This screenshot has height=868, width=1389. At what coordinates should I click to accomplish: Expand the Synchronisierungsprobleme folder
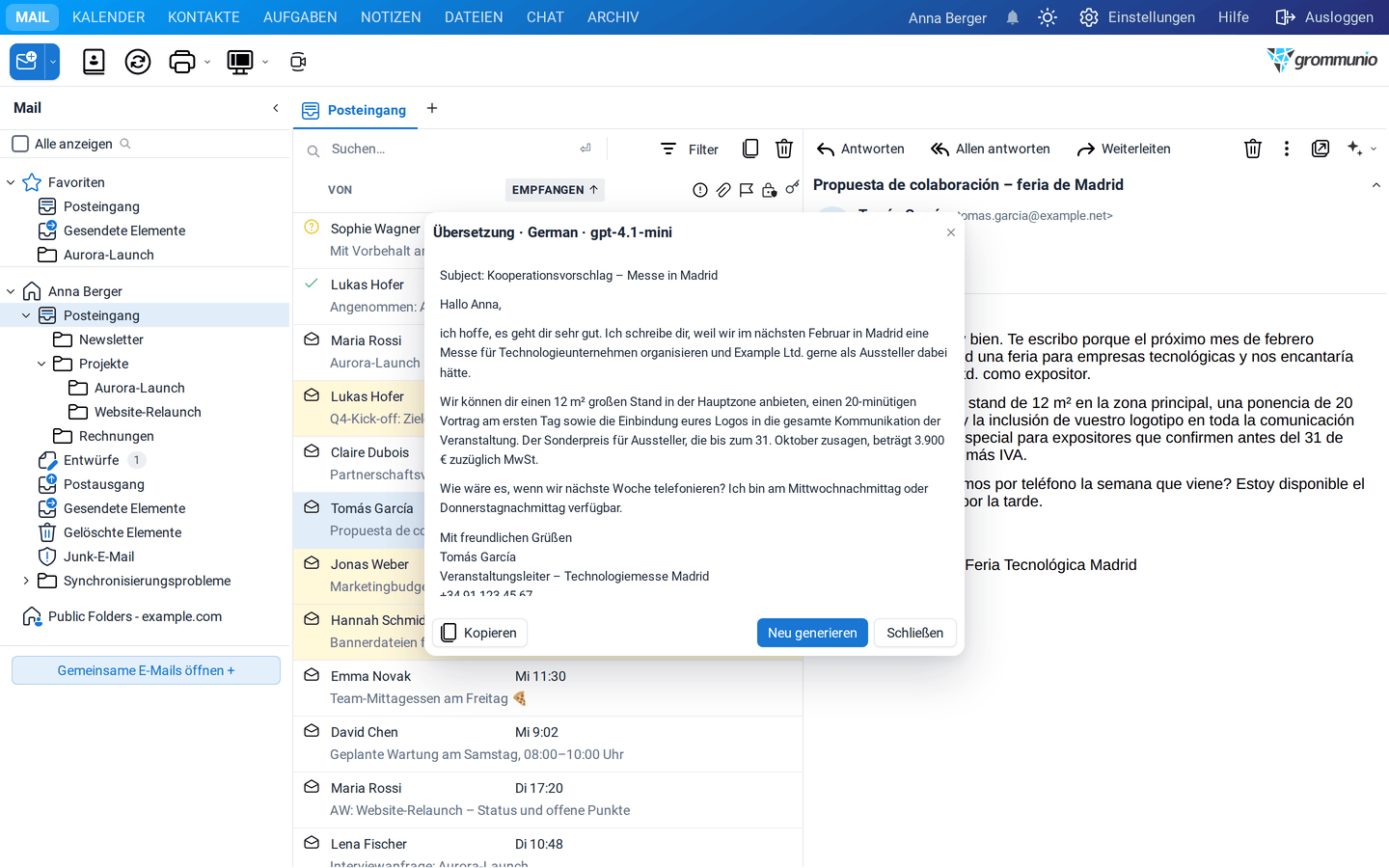click(x=26, y=581)
